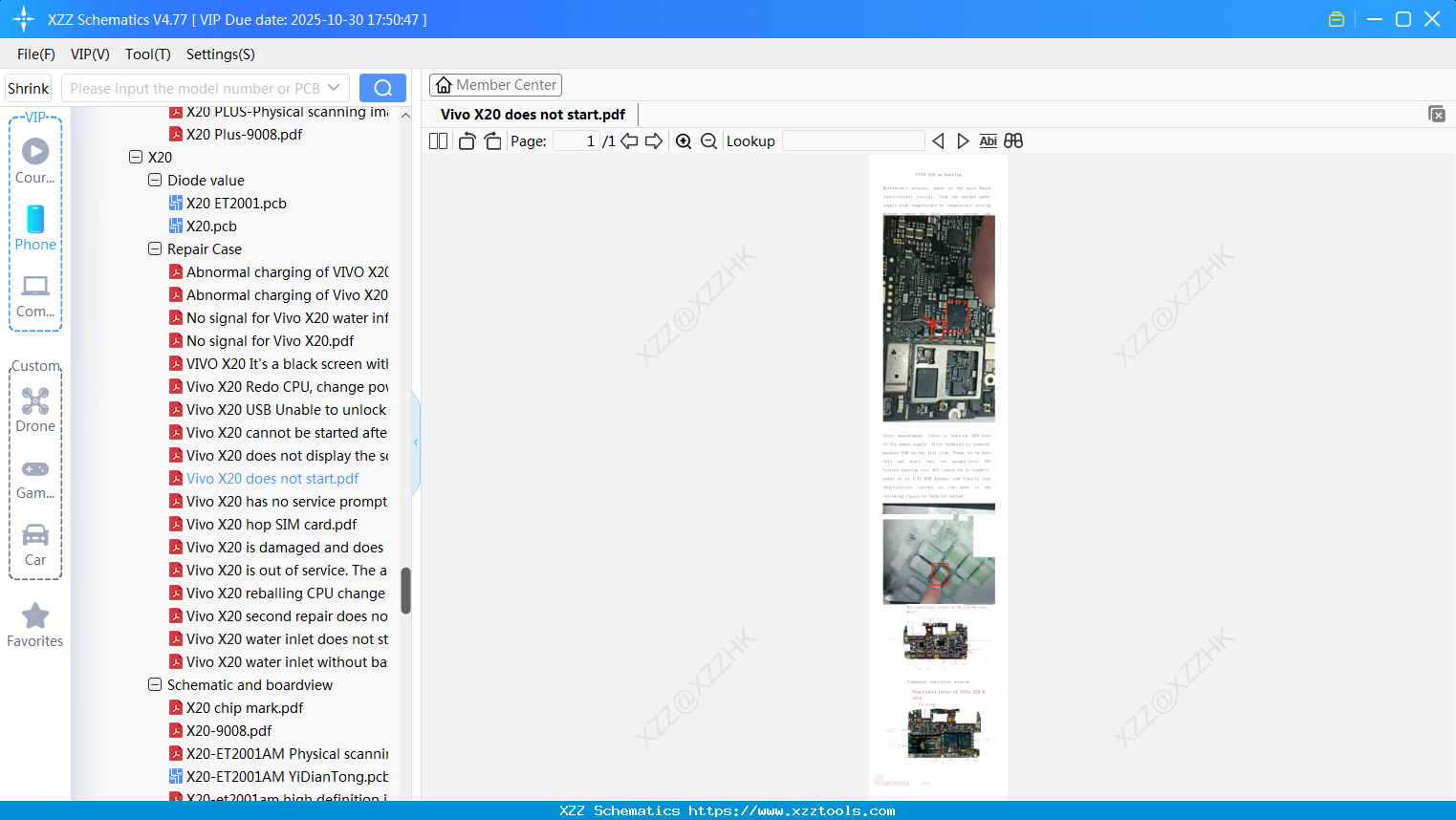1456x820 pixels.
Task: Close the open document tab panel
Action: pyautogui.click(x=1436, y=114)
